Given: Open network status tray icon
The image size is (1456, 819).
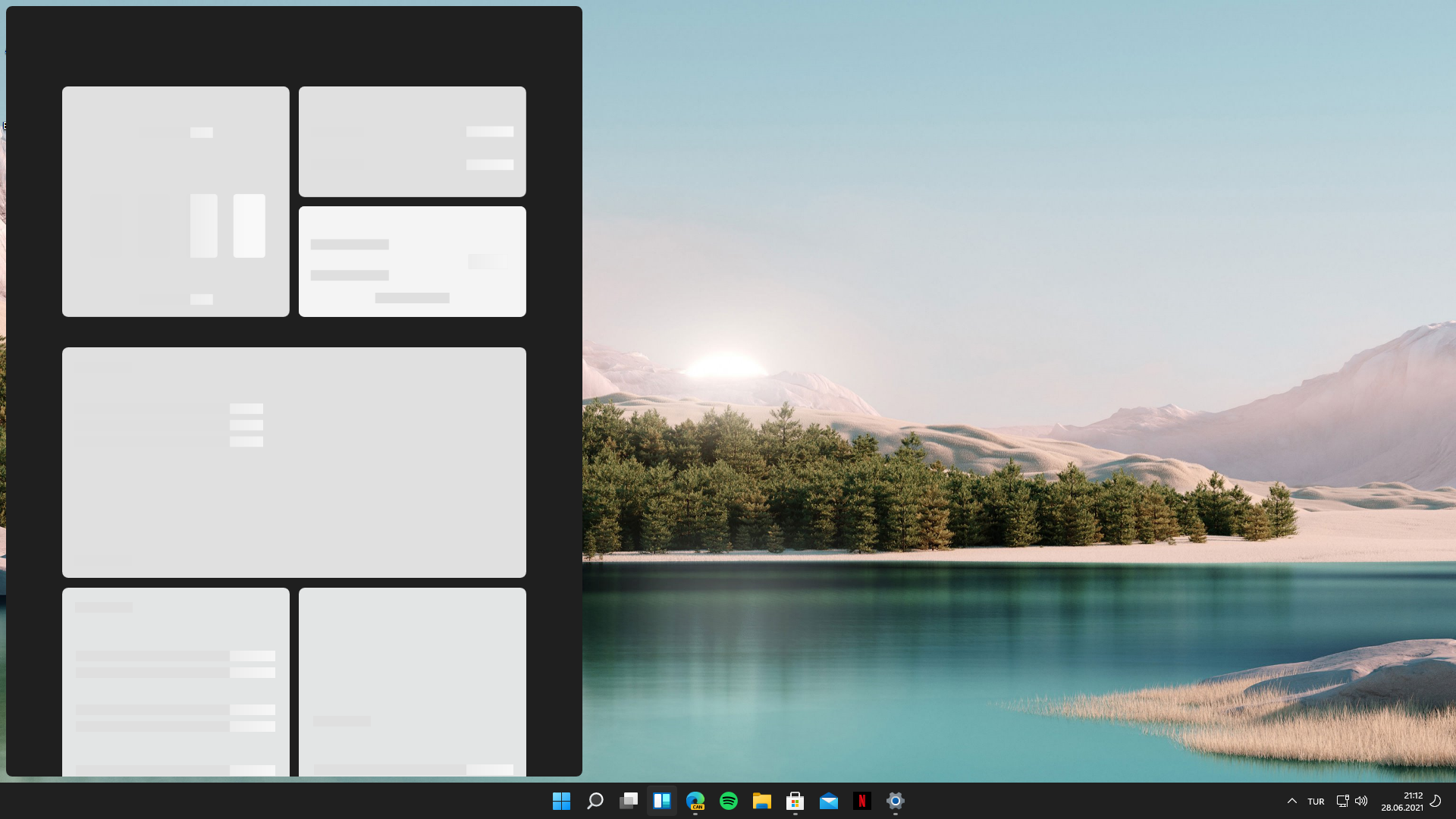Looking at the screenshot, I should pyautogui.click(x=1342, y=801).
